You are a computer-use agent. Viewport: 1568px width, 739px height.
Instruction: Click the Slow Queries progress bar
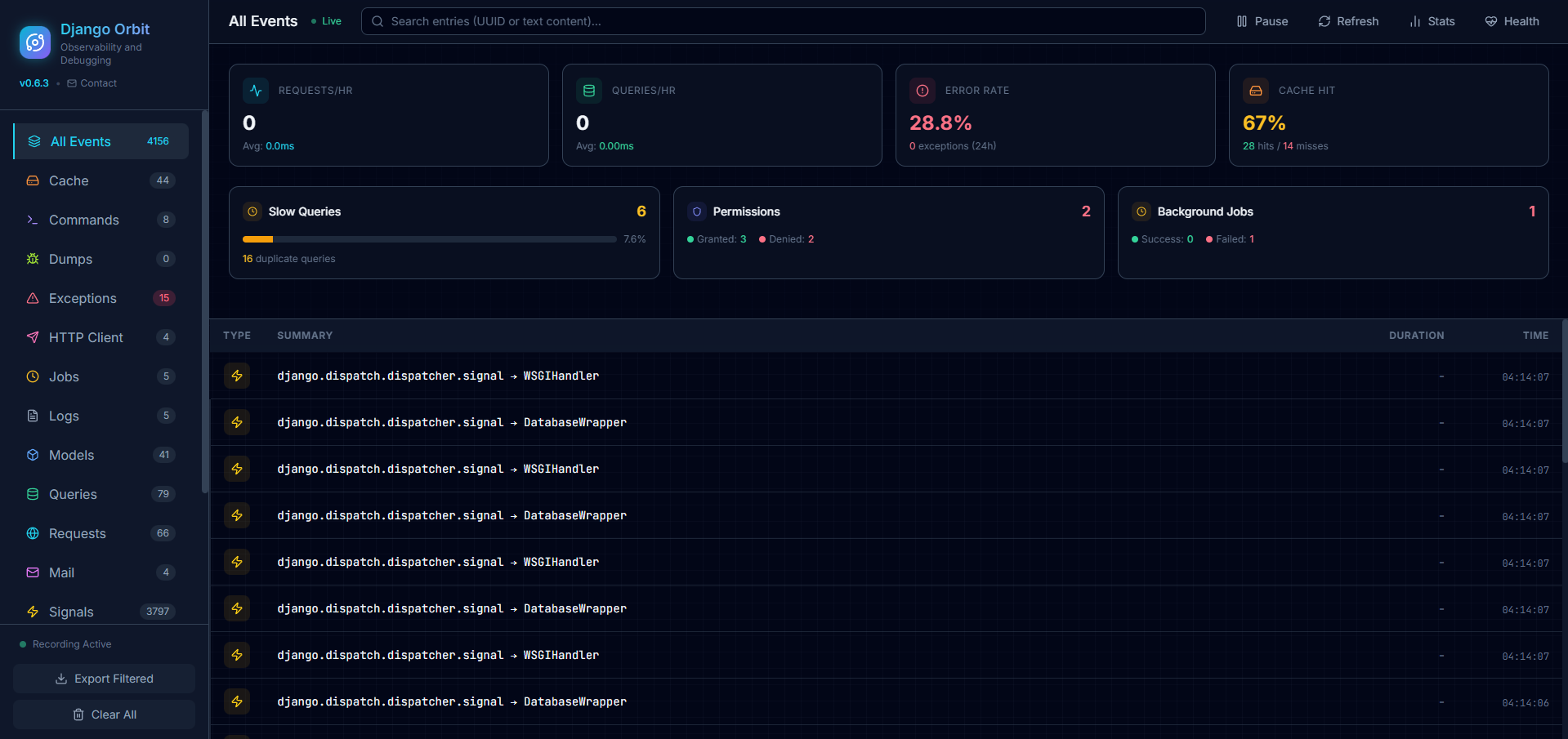click(430, 239)
